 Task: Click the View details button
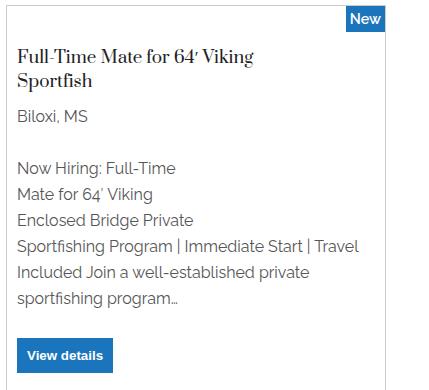click(65, 355)
